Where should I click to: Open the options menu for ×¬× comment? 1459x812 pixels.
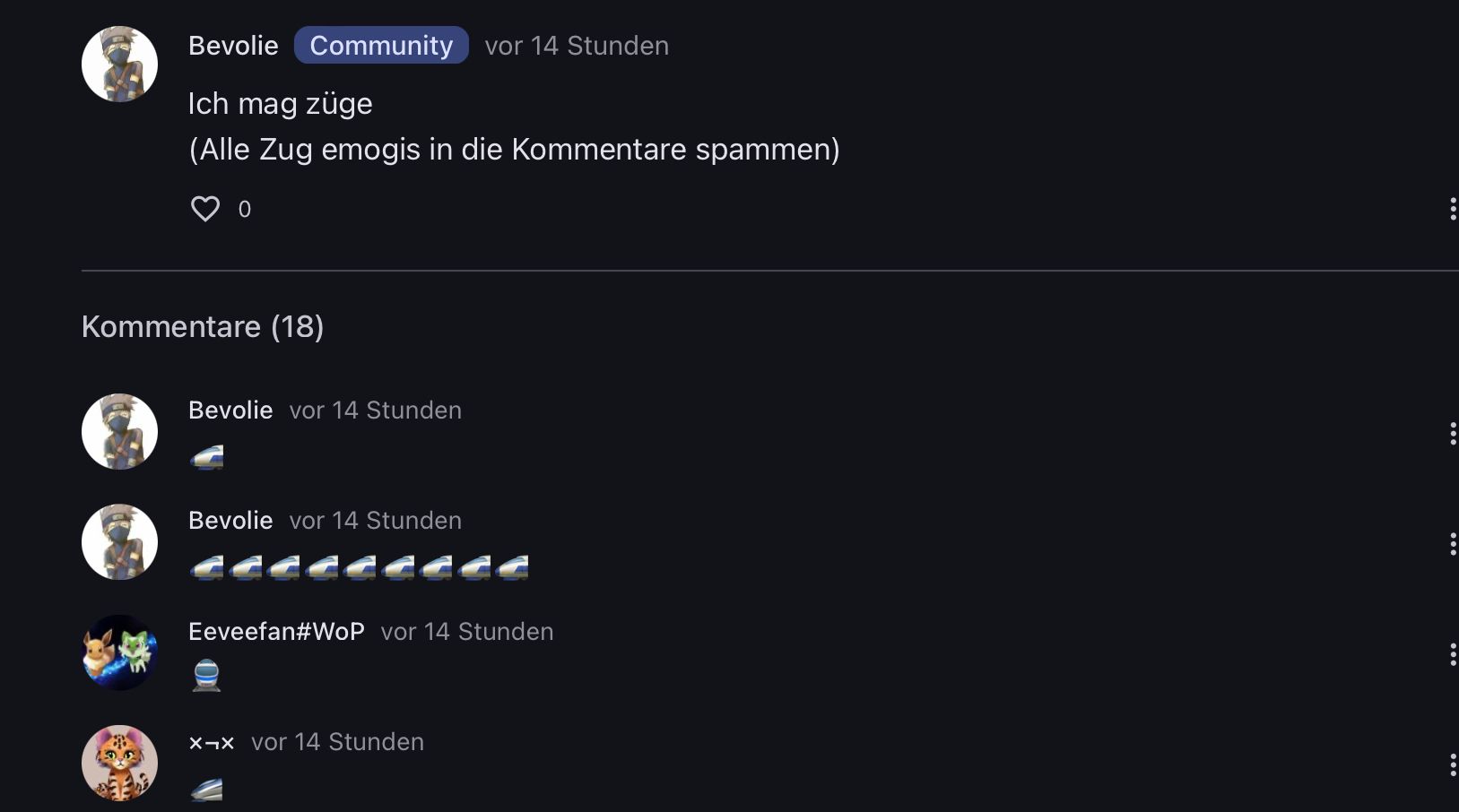click(1452, 764)
